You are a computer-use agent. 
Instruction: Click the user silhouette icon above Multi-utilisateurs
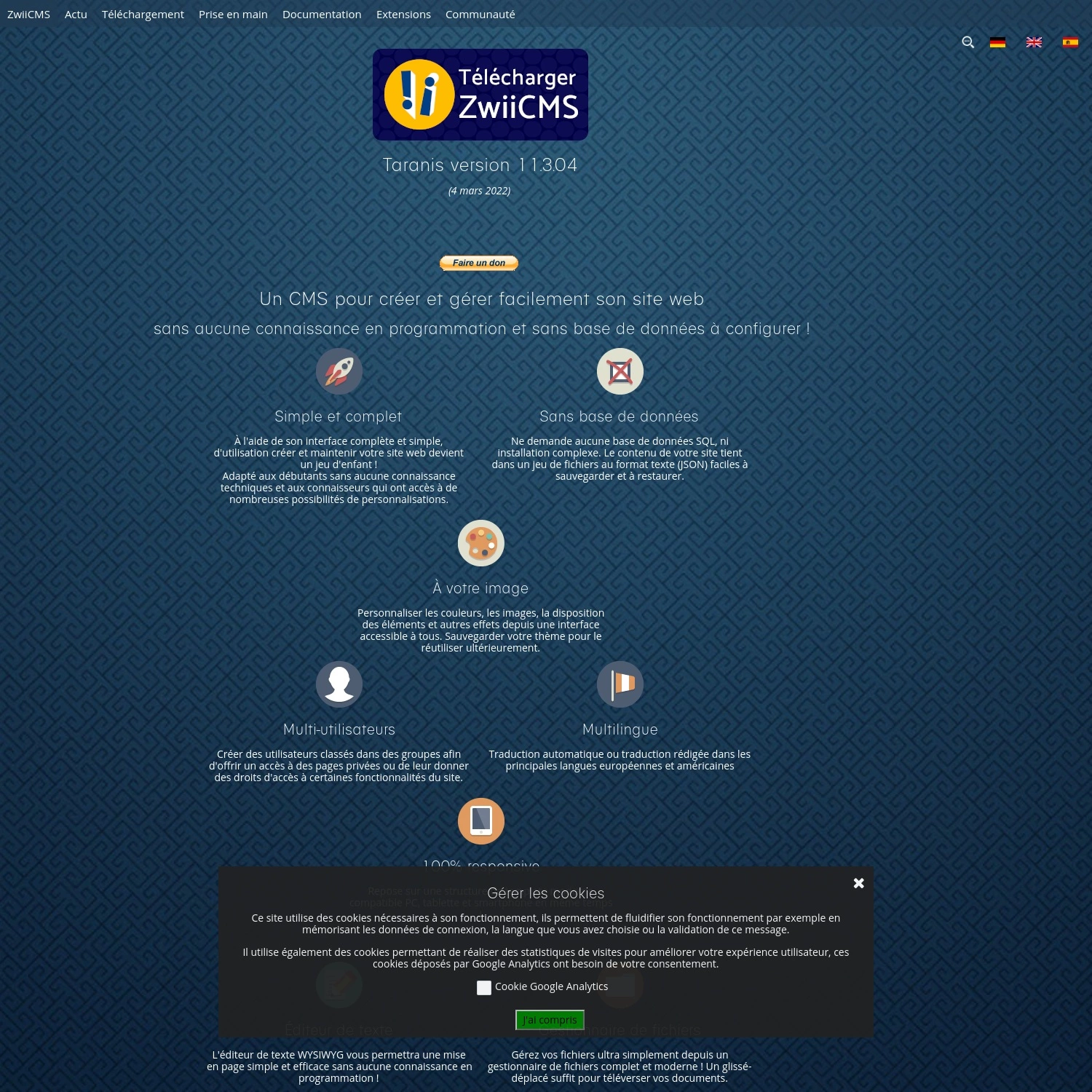[x=339, y=684]
